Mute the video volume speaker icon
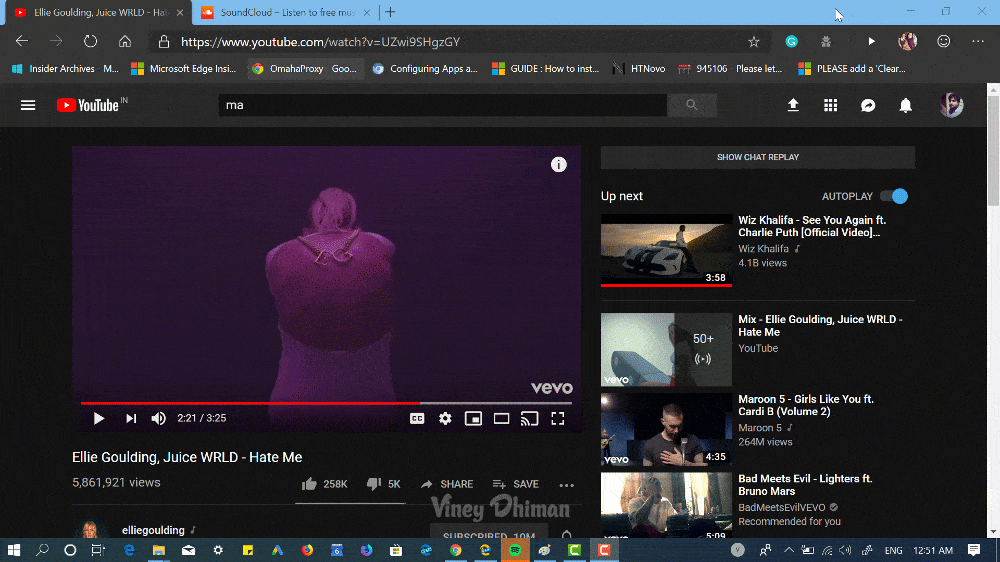Screen dimensions: 1000x562 click(x=158, y=418)
